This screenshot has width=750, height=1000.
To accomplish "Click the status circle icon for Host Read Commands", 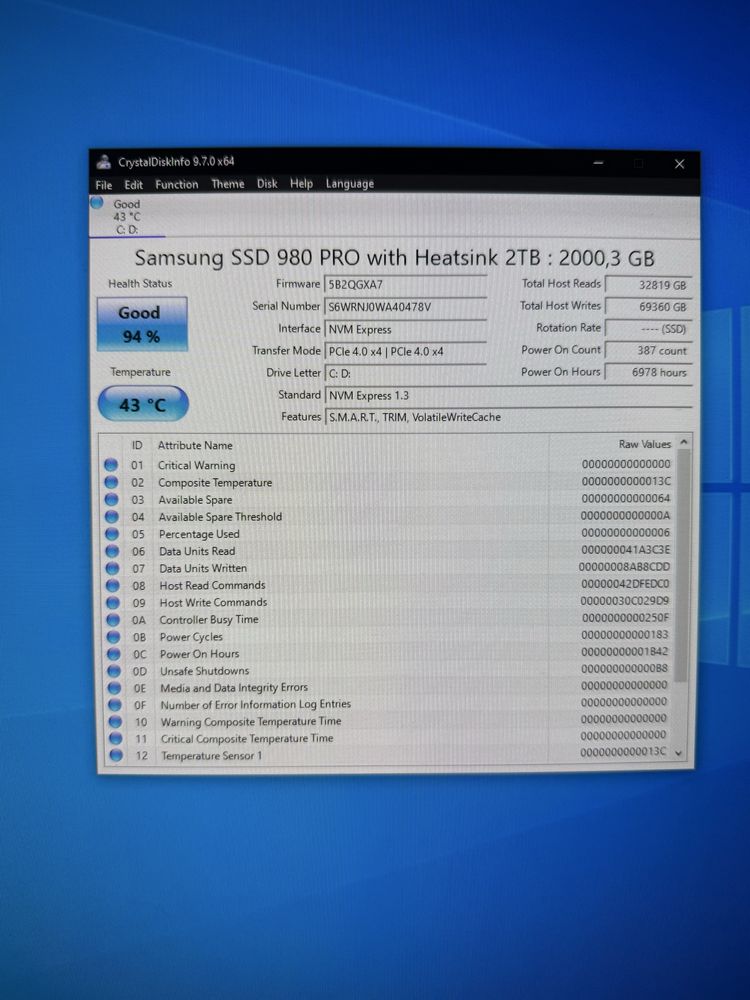I will click(113, 585).
